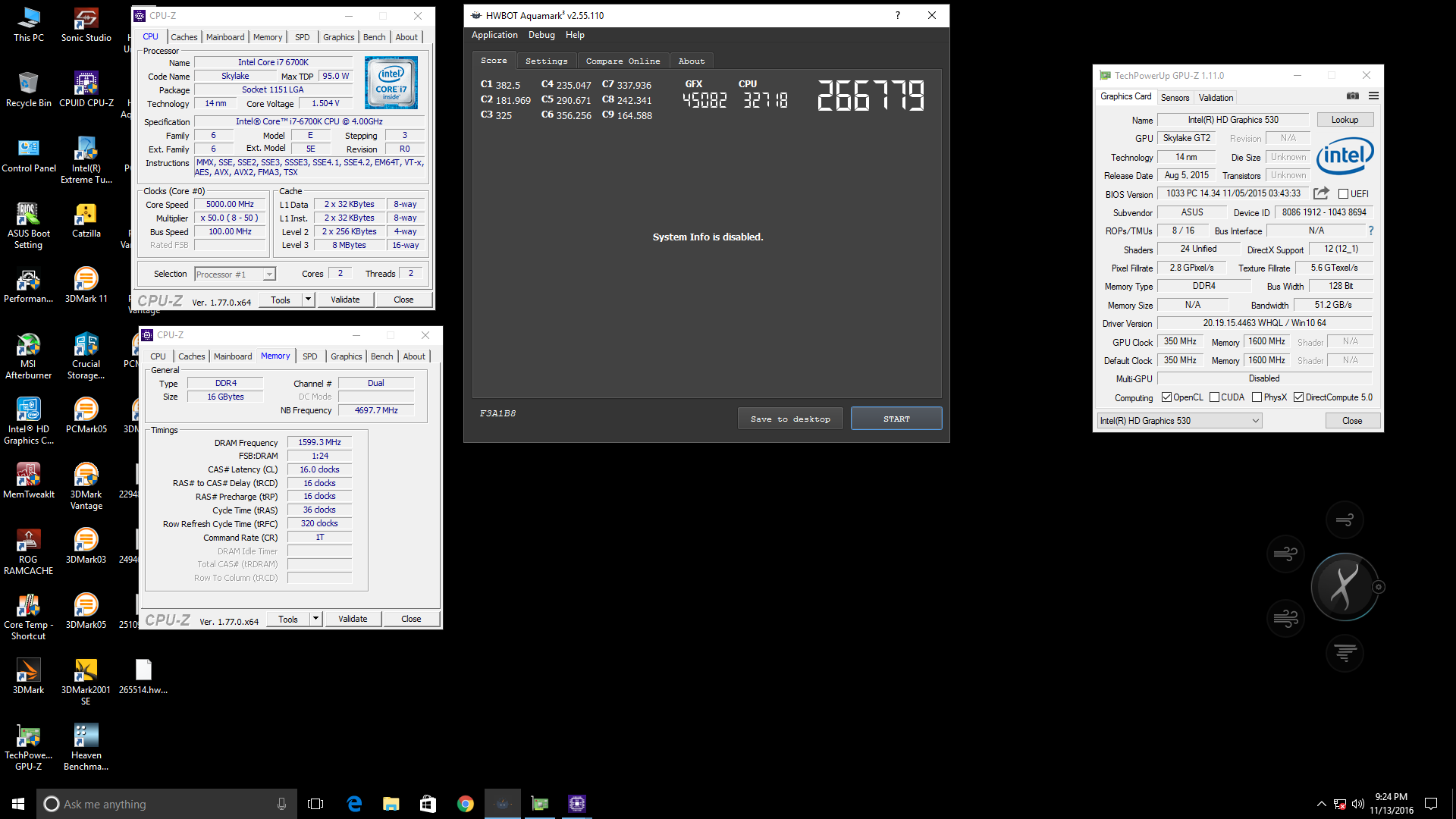Screen dimensions: 1456x819
Task: Open the Action Center notification icon
Action: point(1431,804)
